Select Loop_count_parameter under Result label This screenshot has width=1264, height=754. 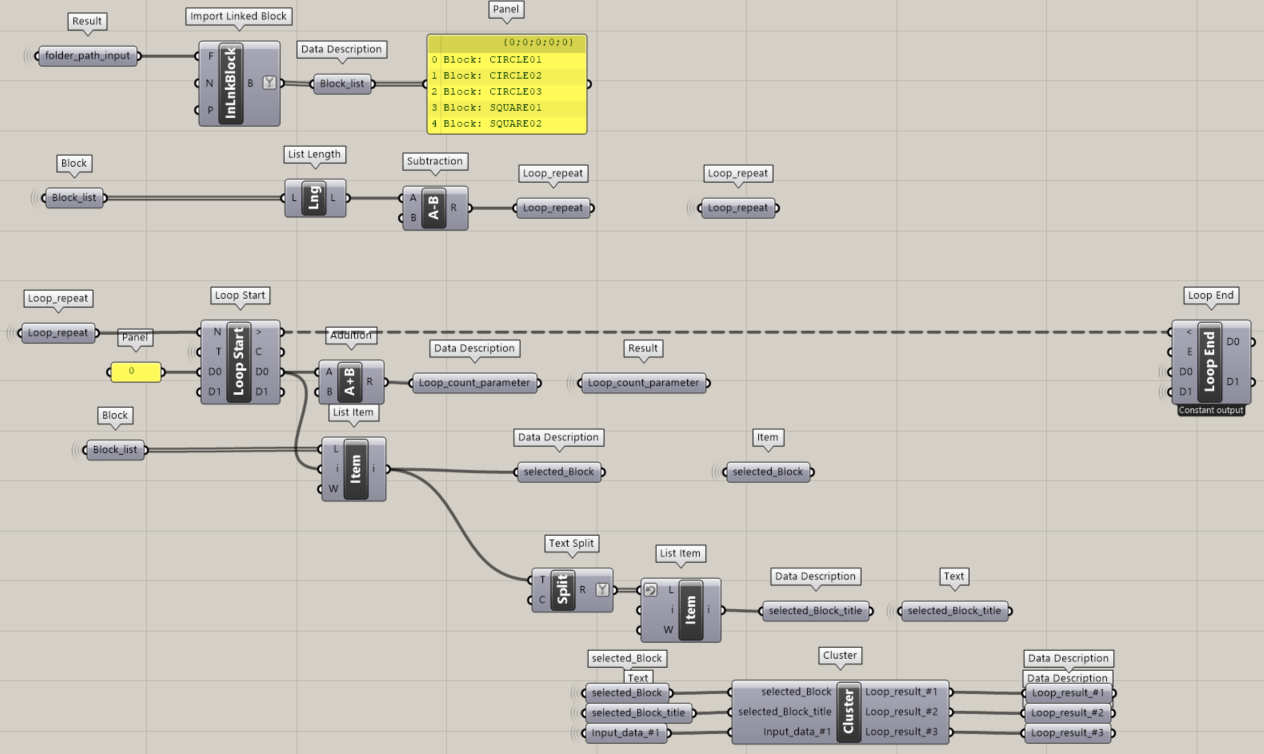click(x=643, y=382)
